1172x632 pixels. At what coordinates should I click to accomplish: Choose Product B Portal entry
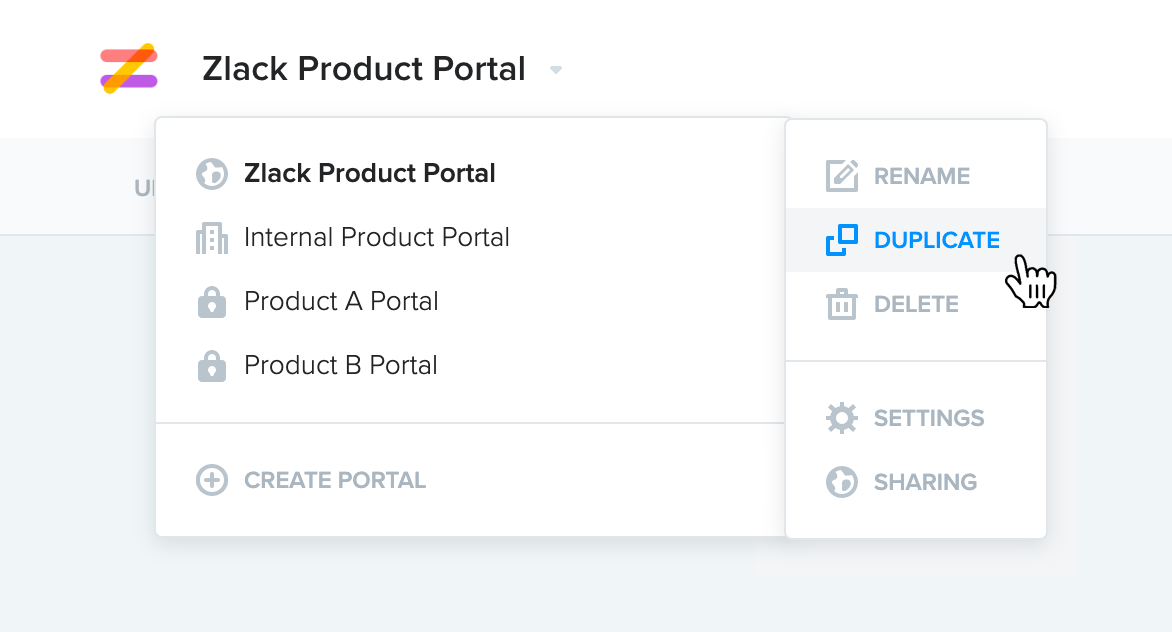tap(341, 365)
